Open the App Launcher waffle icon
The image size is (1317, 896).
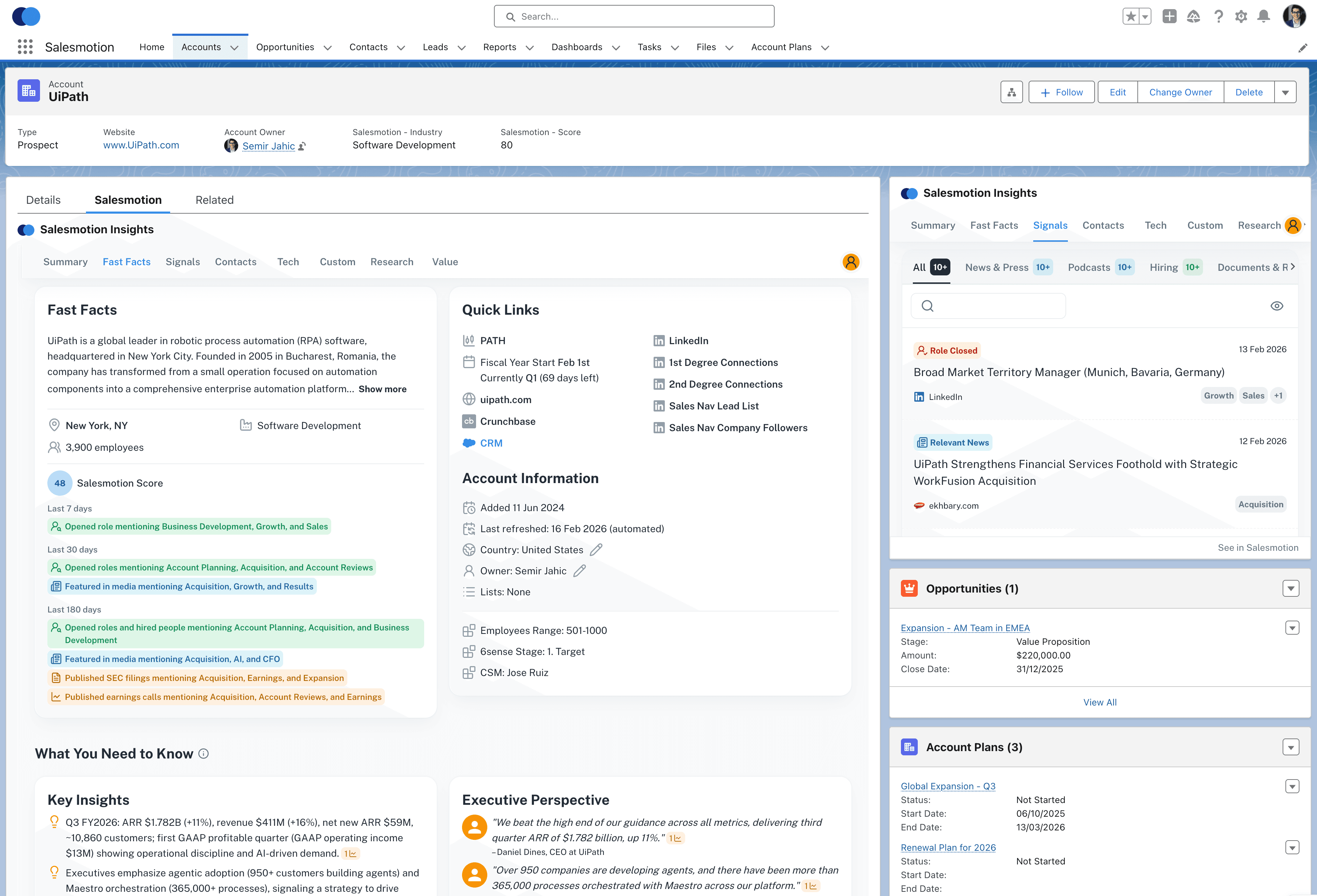tap(25, 46)
